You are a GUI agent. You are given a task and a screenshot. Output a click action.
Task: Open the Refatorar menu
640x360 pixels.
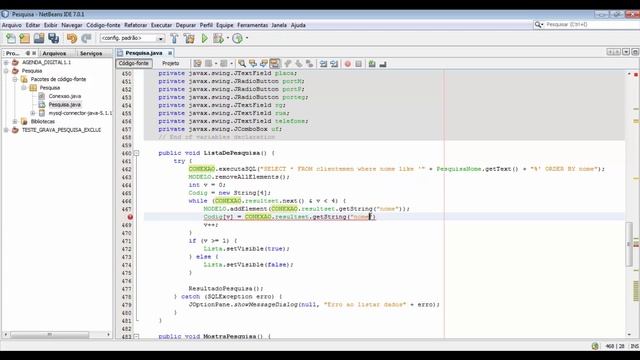(136, 25)
